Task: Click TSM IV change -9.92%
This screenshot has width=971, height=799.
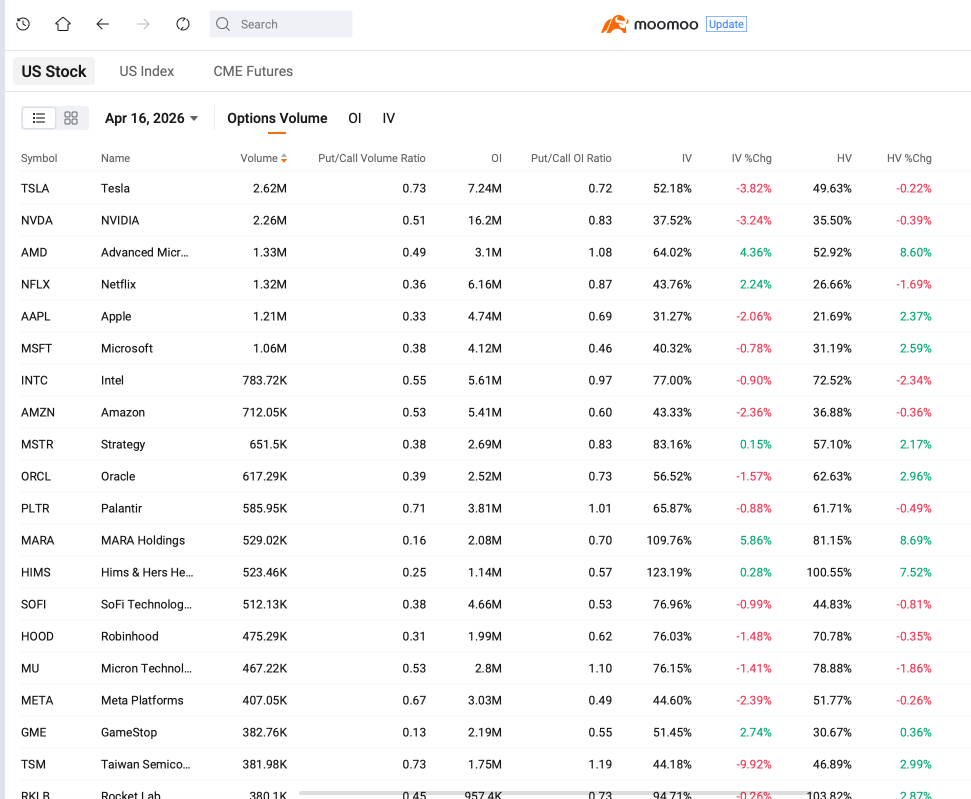Action: point(754,764)
